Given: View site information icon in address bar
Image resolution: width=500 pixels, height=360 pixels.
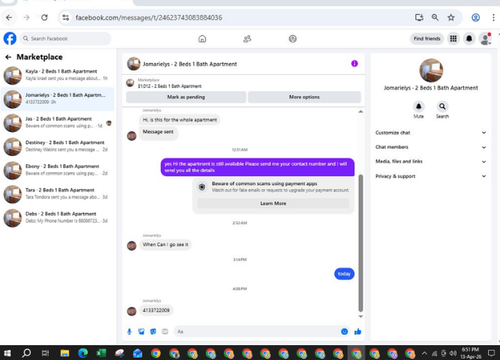Looking at the screenshot, I should click(x=66, y=17).
